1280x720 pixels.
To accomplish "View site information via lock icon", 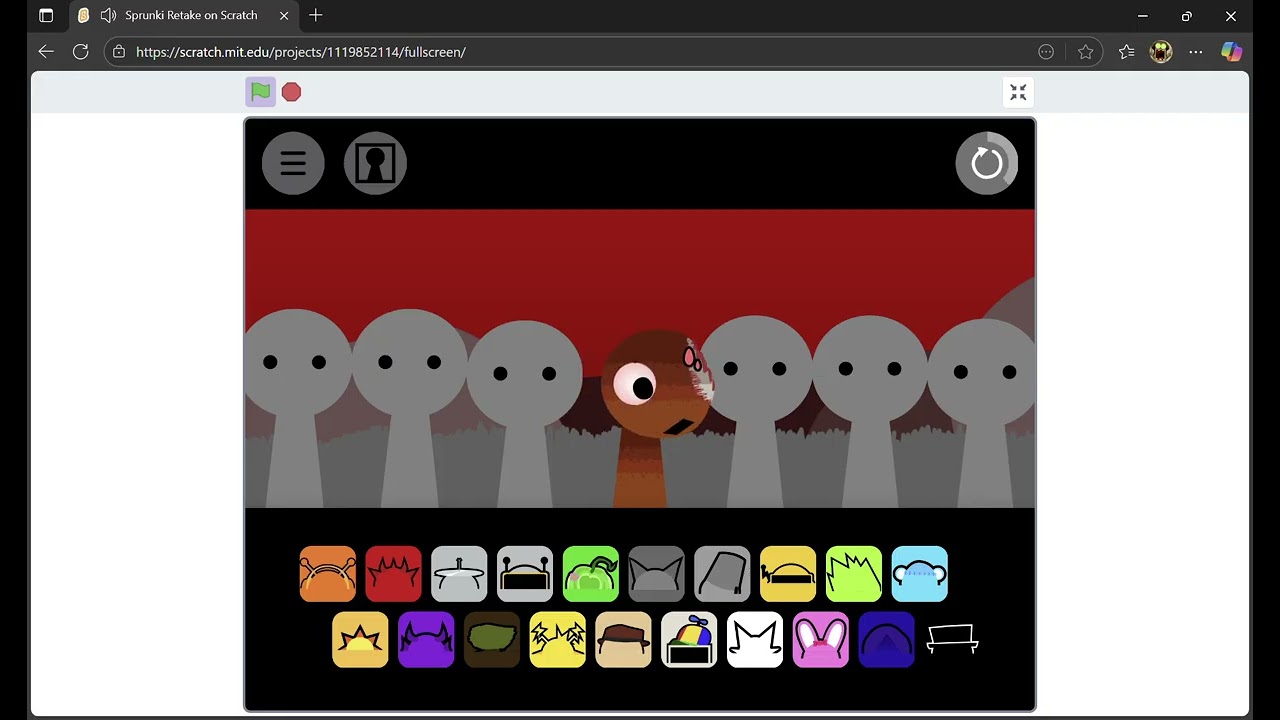I will point(119,52).
